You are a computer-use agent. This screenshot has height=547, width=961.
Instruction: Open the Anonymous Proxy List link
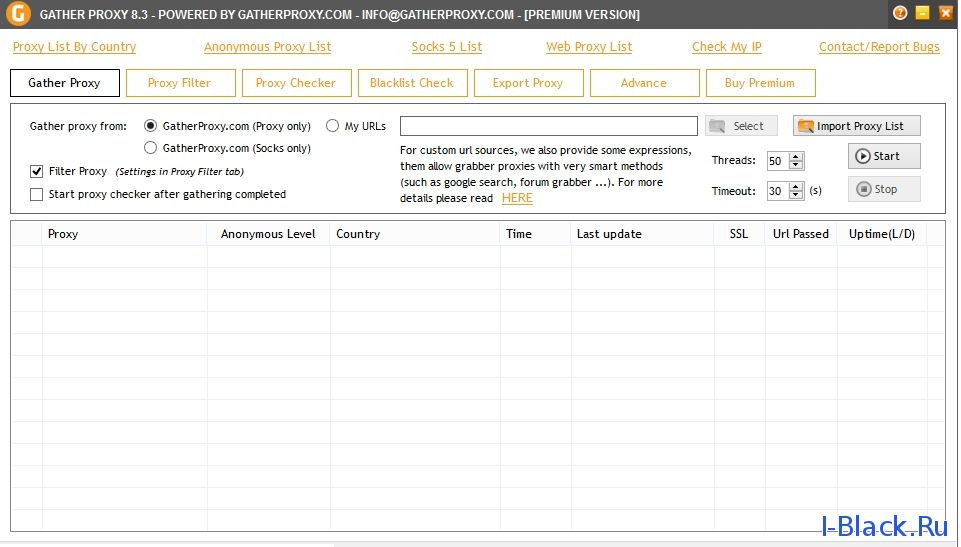[x=267, y=47]
